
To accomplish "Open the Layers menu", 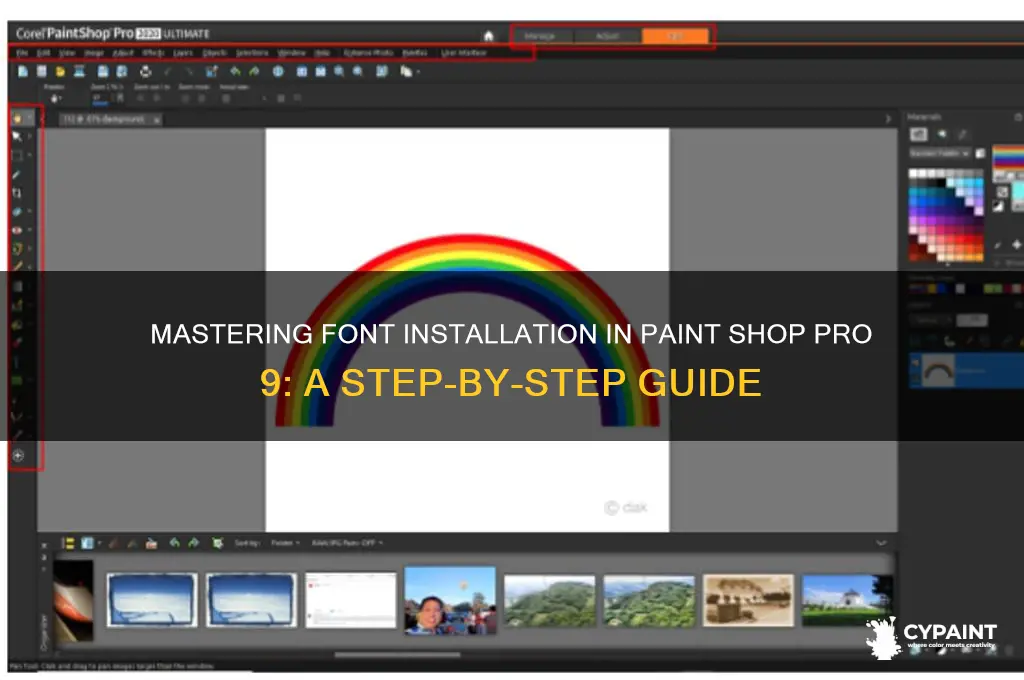I will tap(183, 52).
